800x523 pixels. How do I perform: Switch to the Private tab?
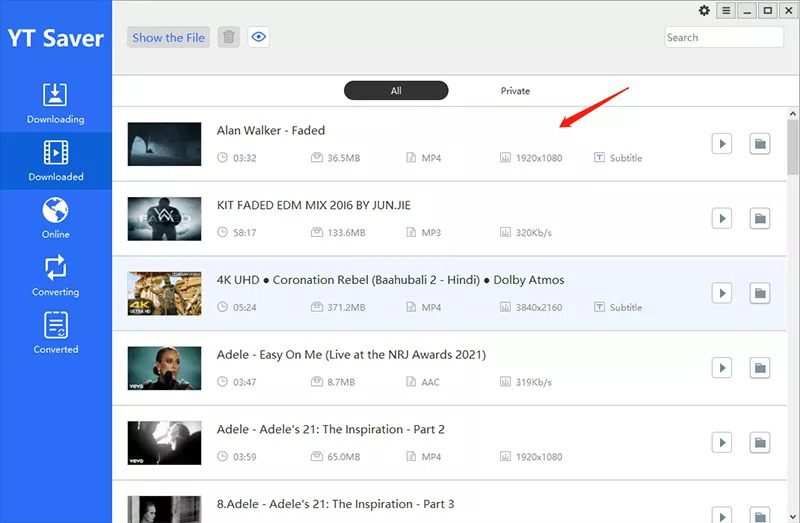point(515,91)
